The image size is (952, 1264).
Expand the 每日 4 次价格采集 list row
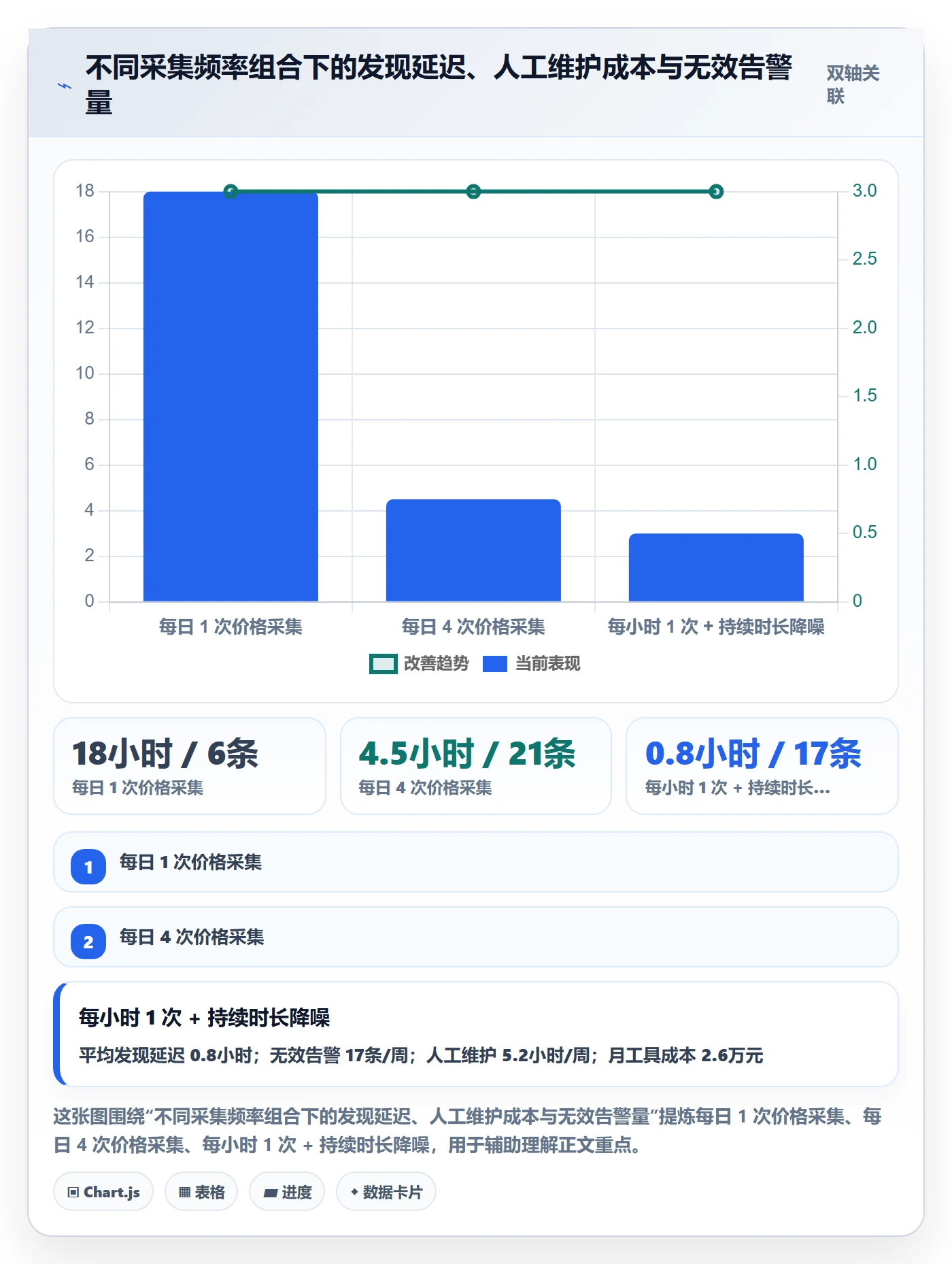[x=476, y=937]
